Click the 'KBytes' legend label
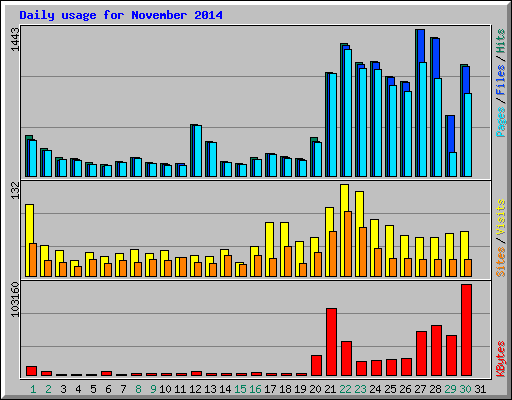The width and height of the screenshot is (512, 400). click(x=501, y=359)
